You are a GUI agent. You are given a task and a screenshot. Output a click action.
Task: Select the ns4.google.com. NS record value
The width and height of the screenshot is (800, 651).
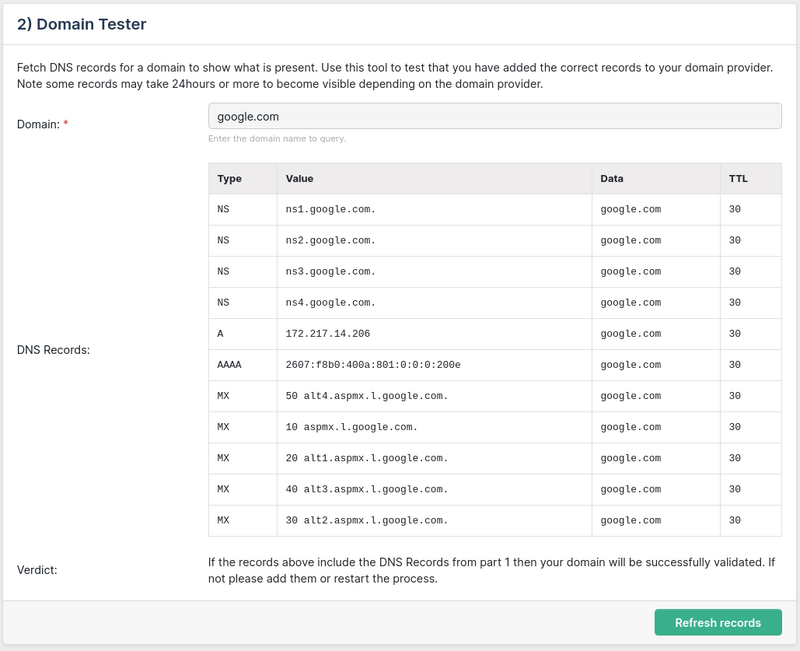330,303
